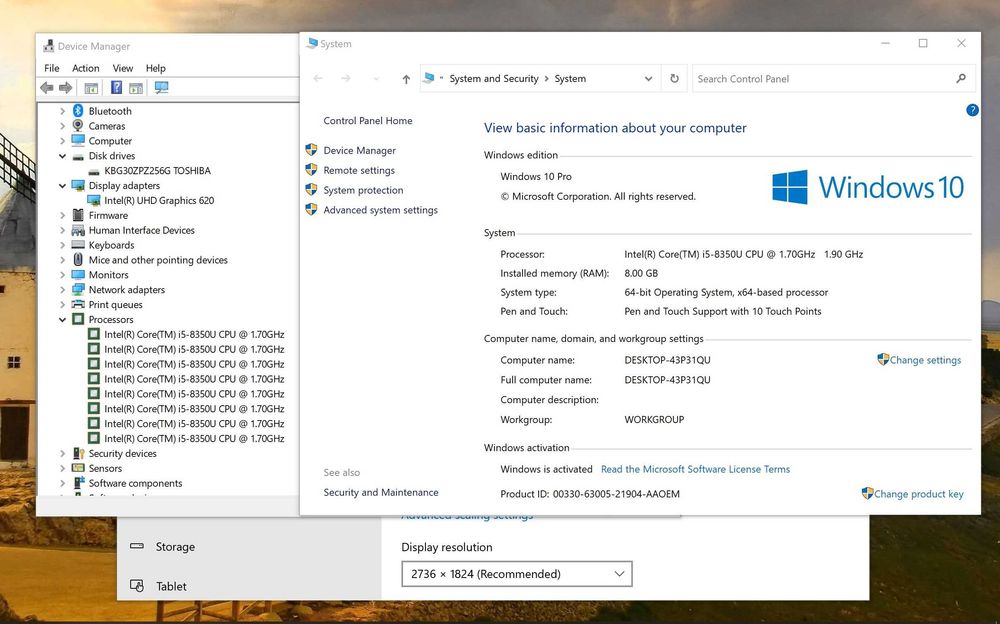The width and height of the screenshot is (1000, 624).
Task: Open the Display resolution dropdown
Action: pos(516,574)
